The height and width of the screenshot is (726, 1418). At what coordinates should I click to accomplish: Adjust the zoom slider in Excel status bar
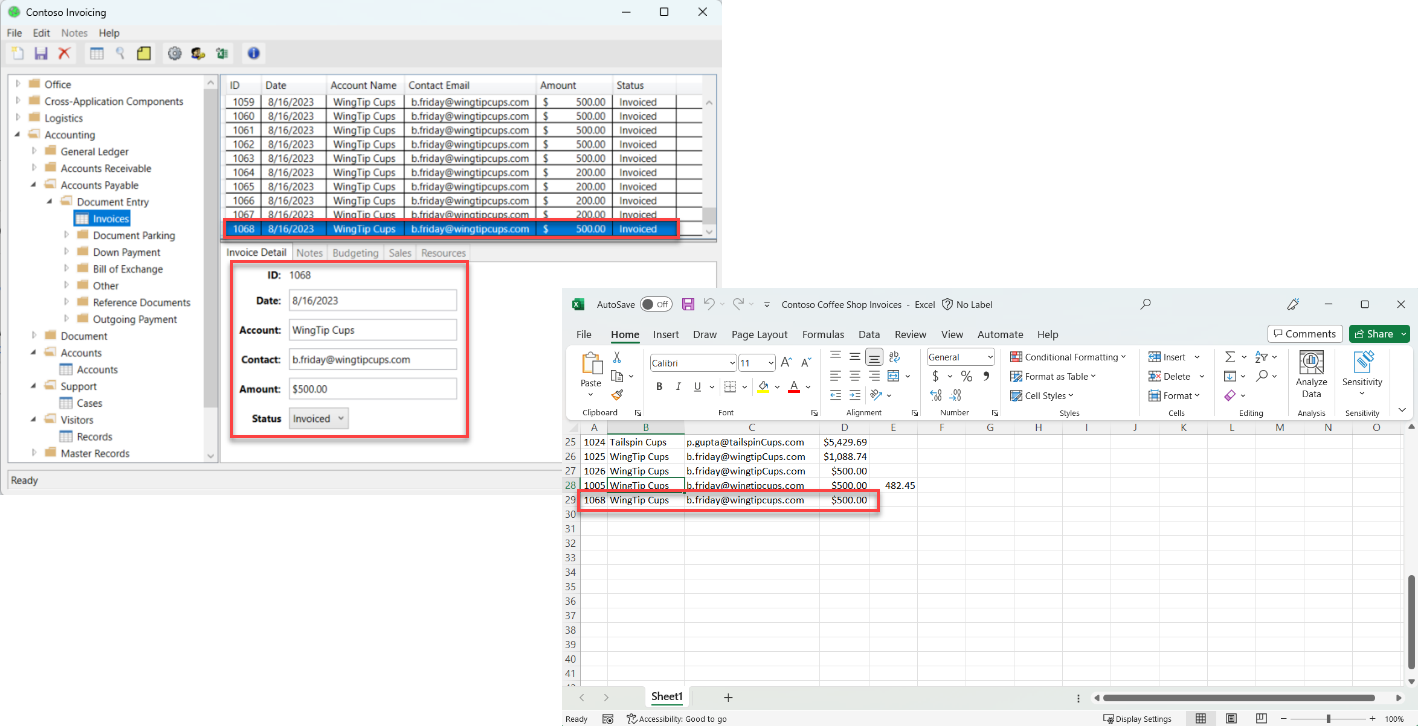click(x=1328, y=718)
